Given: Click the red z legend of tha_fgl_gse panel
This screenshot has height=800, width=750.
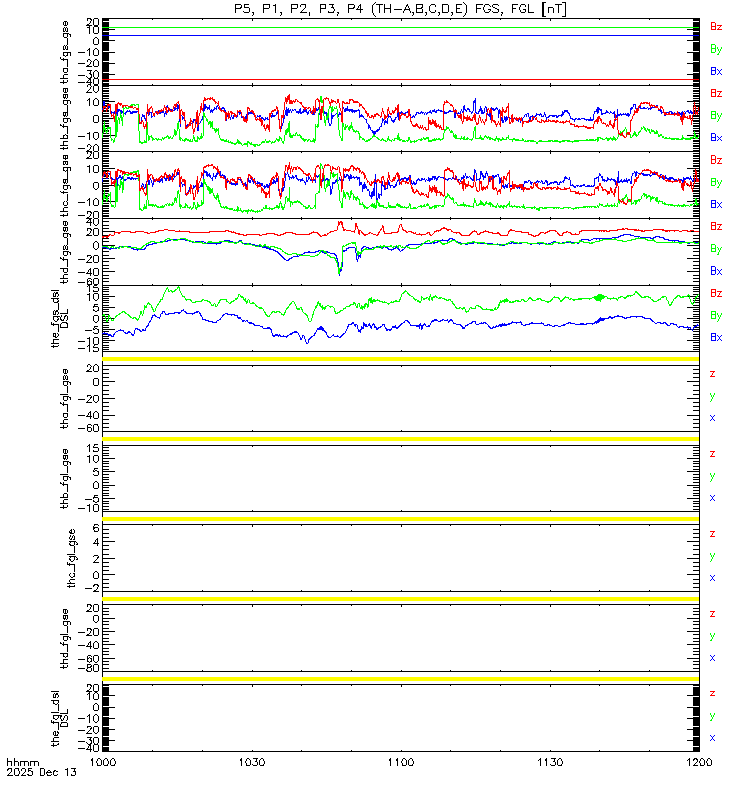Looking at the screenshot, I should click(712, 374).
